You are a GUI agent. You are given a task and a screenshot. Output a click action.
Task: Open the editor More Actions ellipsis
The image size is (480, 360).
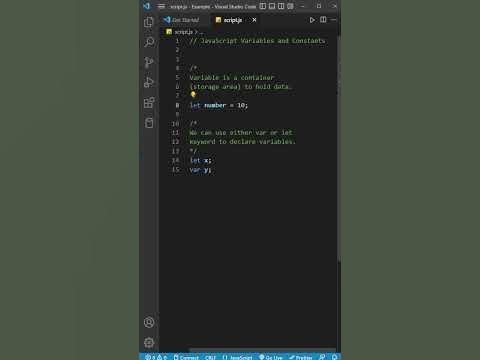pyautogui.click(x=334, y=20)
